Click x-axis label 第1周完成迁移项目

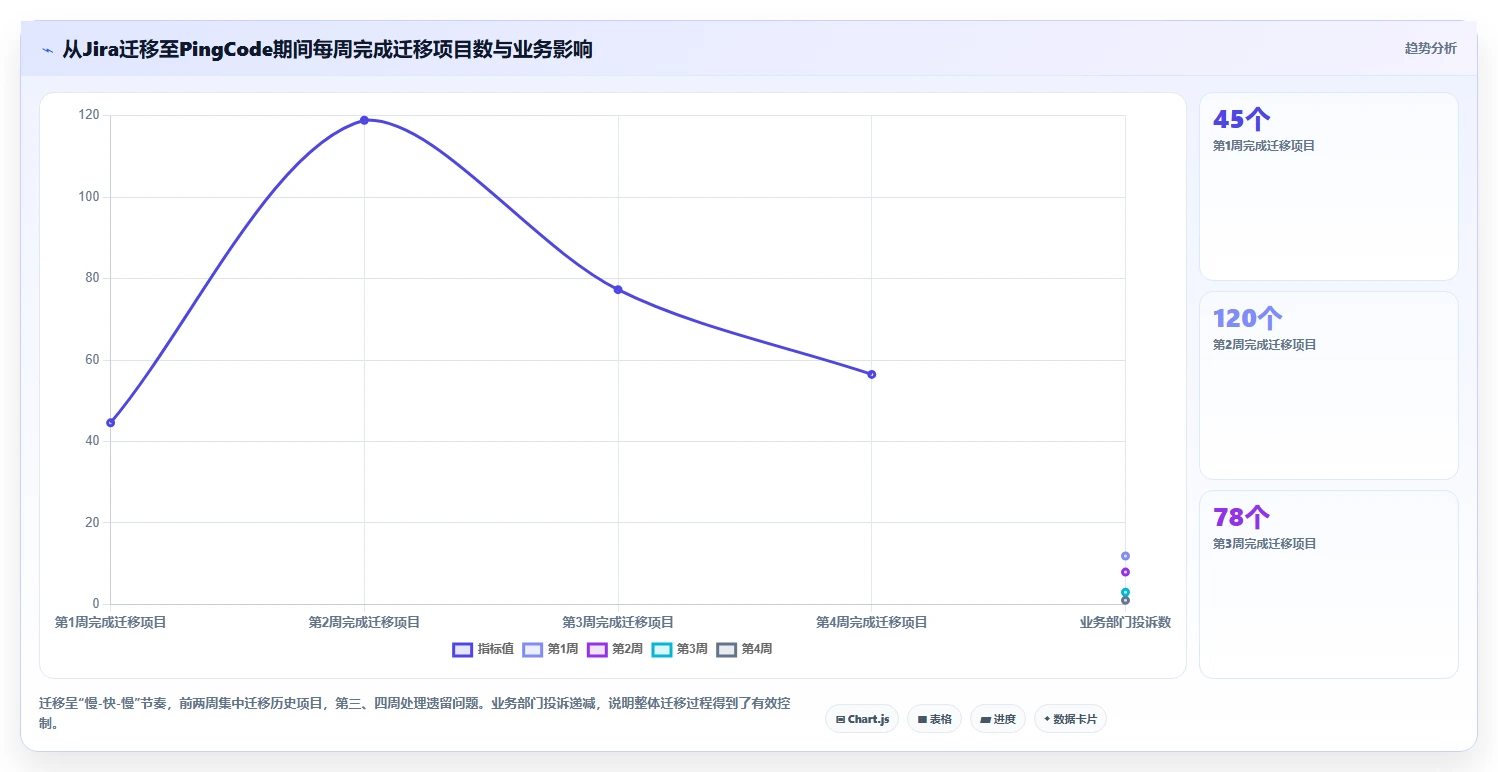coord(110,622)
